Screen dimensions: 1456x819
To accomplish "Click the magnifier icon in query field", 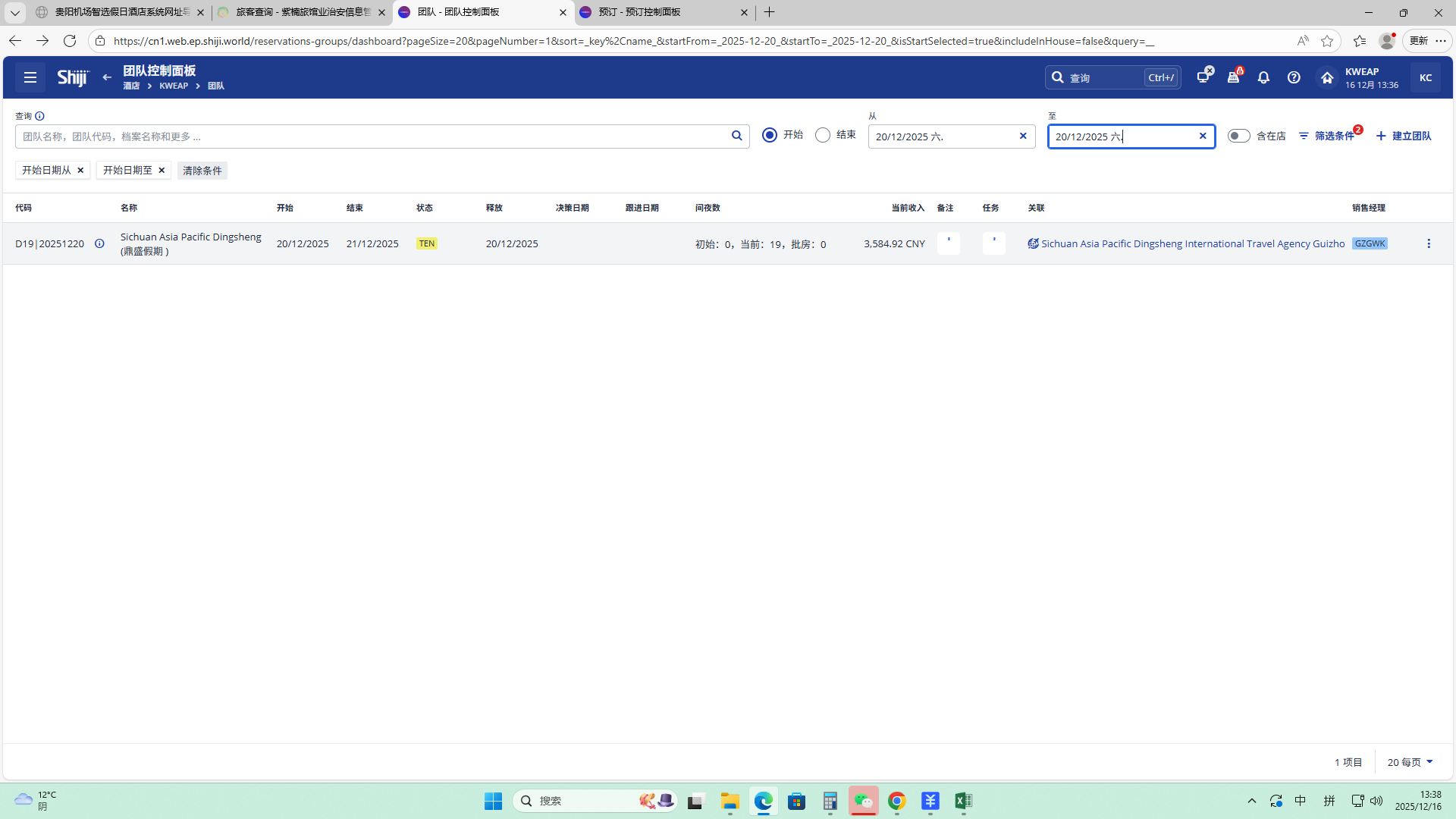I will (x=736, y=136).
